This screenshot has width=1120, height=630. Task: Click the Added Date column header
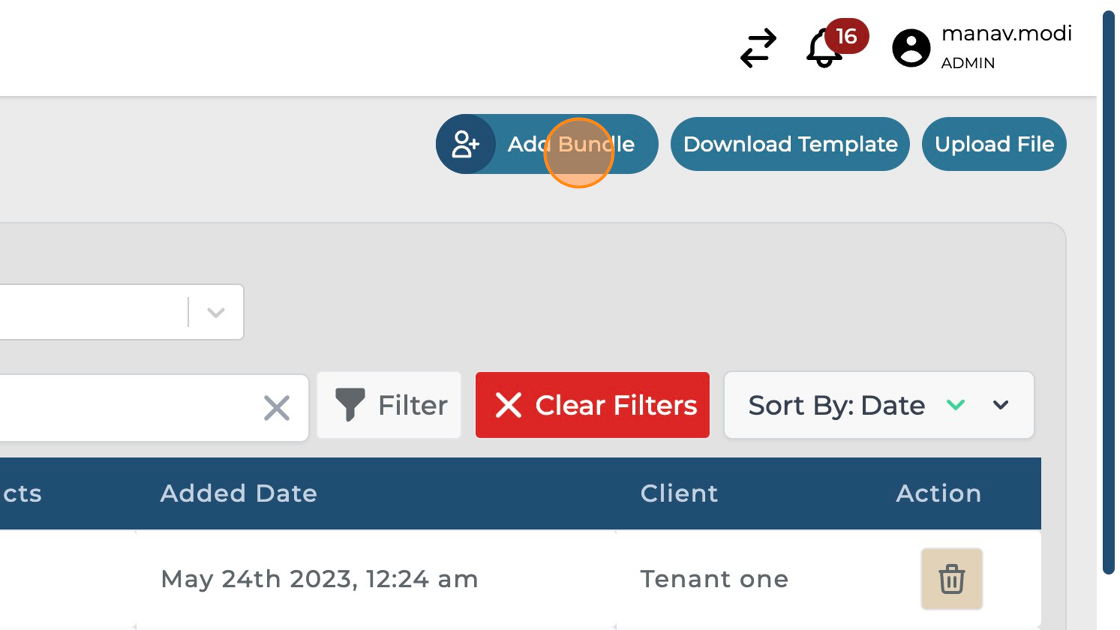click(239, 493)
